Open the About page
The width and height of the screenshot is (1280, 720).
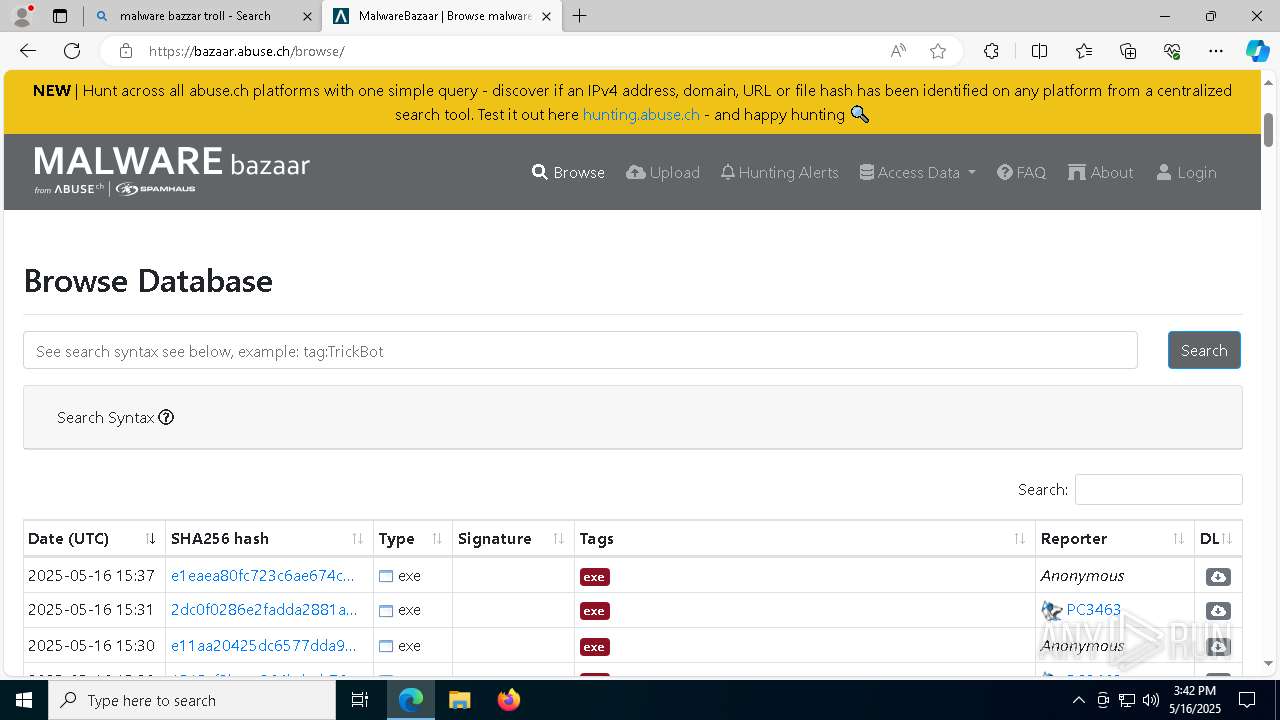point(1100,172)
